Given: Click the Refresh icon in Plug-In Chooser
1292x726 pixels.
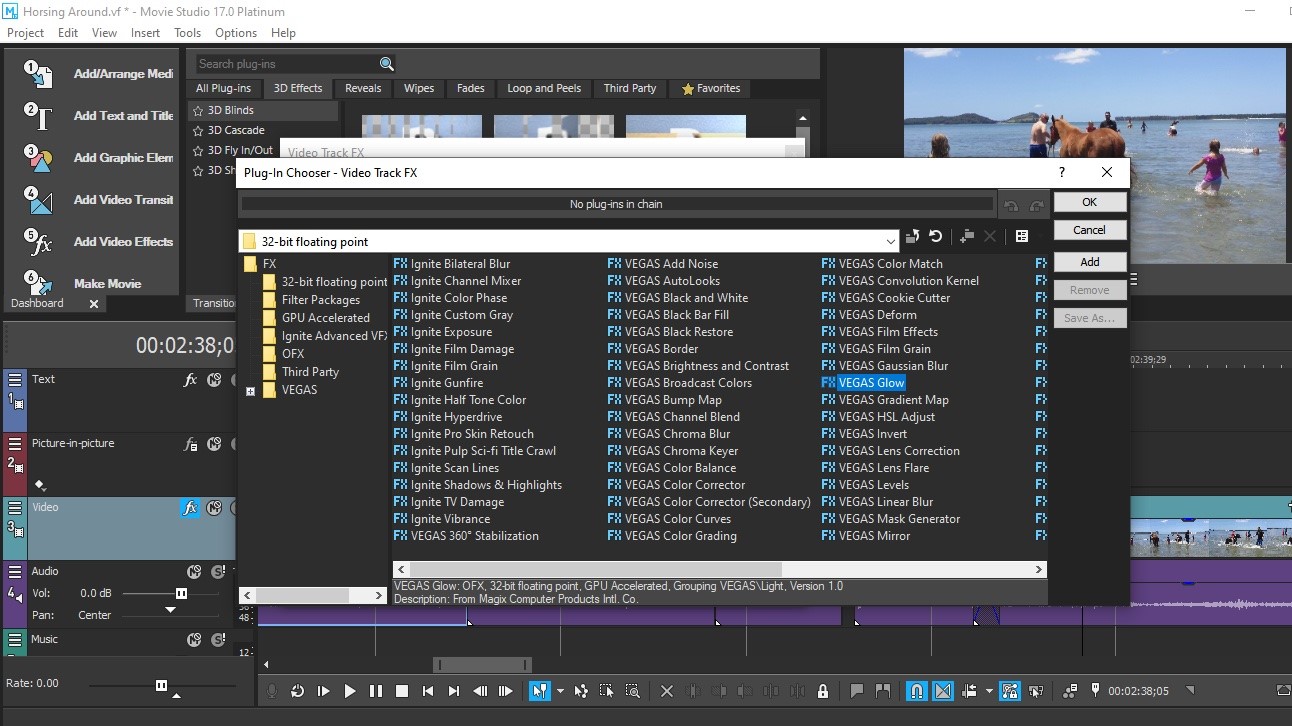Looking at the screenshot, I should pyautogui.click(x=936, y=237).
